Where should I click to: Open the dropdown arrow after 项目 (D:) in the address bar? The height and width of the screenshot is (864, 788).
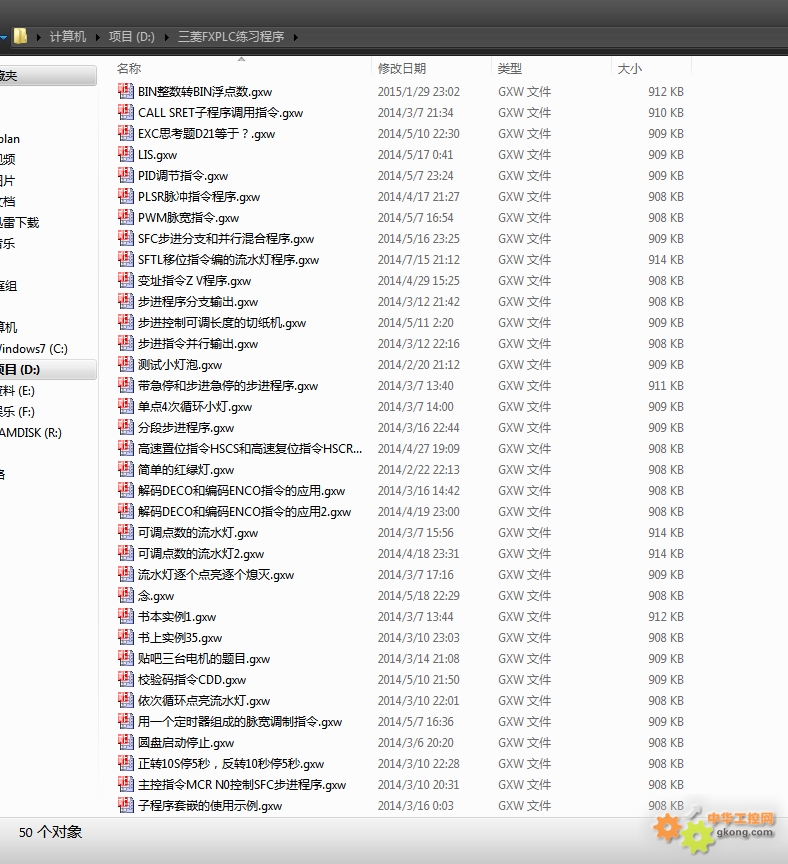(x=165, y=37)
